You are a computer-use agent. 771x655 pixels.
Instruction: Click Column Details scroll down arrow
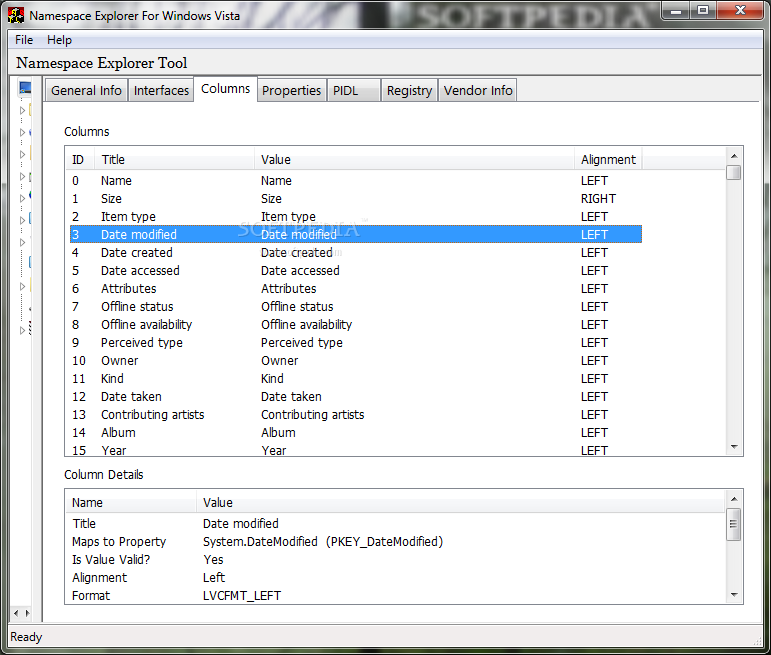coord(734,595)
